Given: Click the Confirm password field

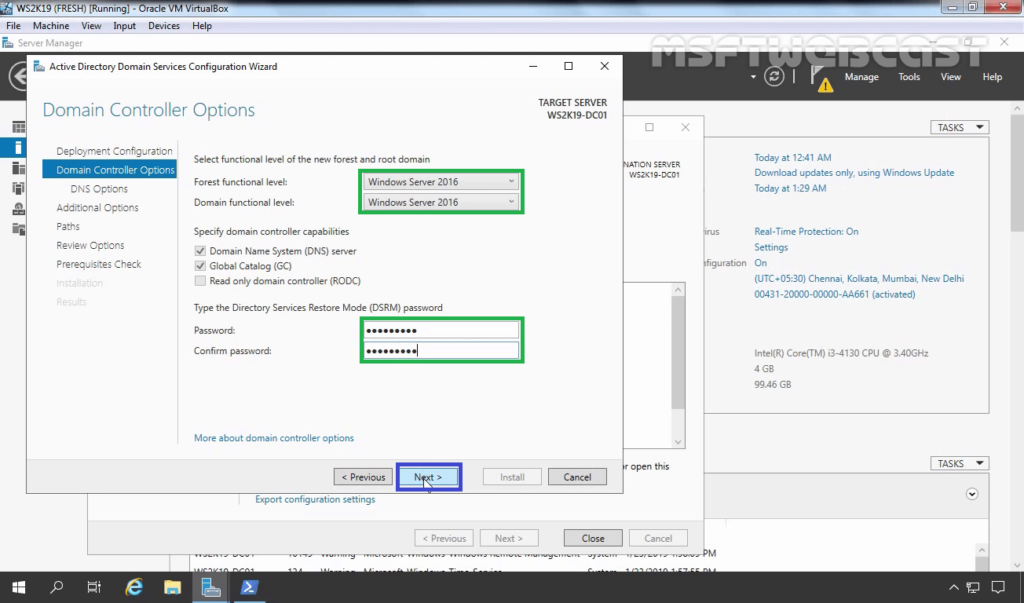Looking at the screenshot, I should [441, 351].
